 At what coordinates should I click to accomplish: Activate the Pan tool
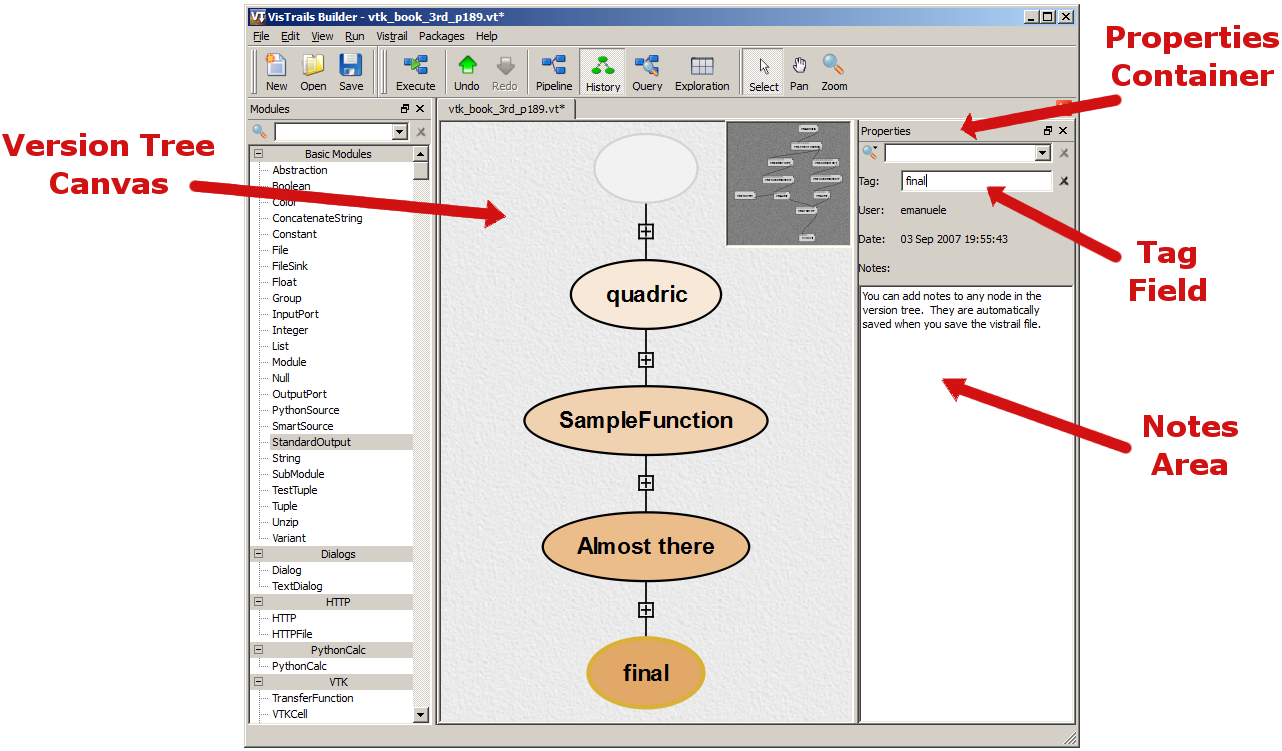pyautogui.click(x=799, y=72)
